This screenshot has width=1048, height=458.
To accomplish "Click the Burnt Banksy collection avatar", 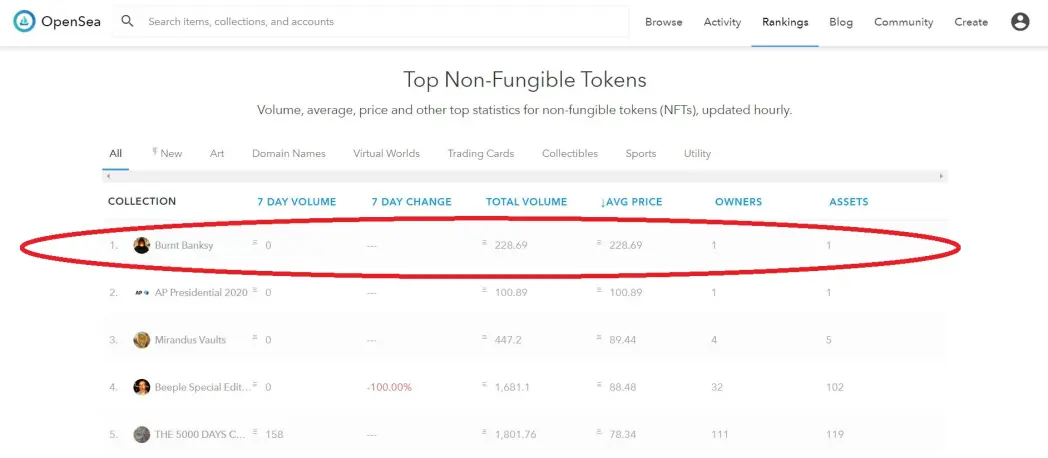I will [142, 245].
